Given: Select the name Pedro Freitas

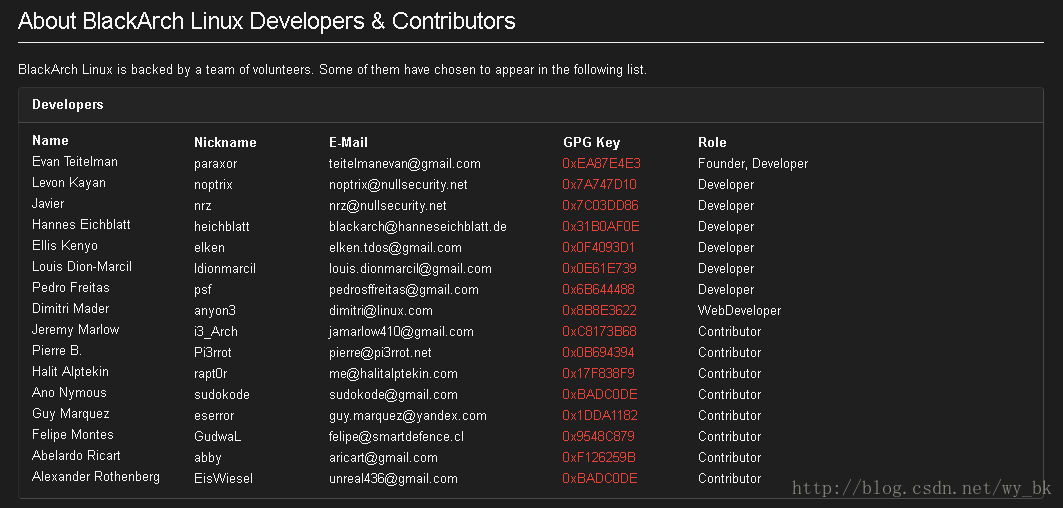Looking at the screenshot, I should click(71, 288).
